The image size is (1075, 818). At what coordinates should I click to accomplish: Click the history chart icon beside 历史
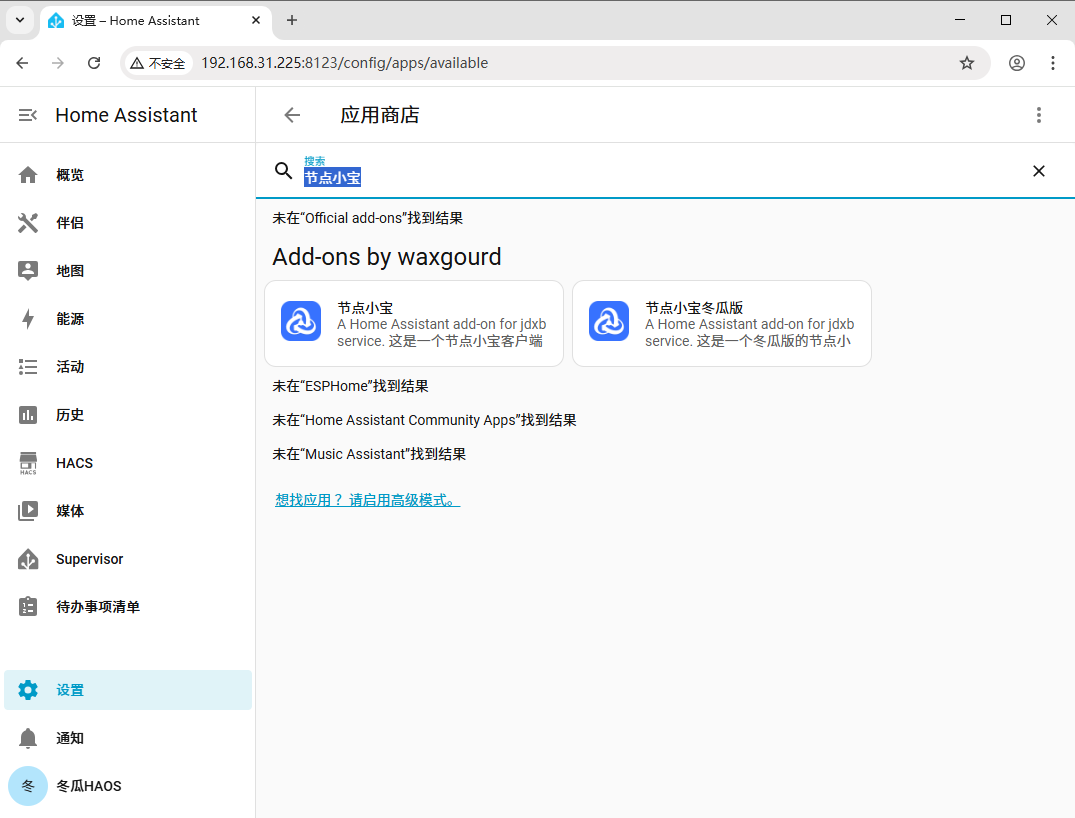click(28, 415)
